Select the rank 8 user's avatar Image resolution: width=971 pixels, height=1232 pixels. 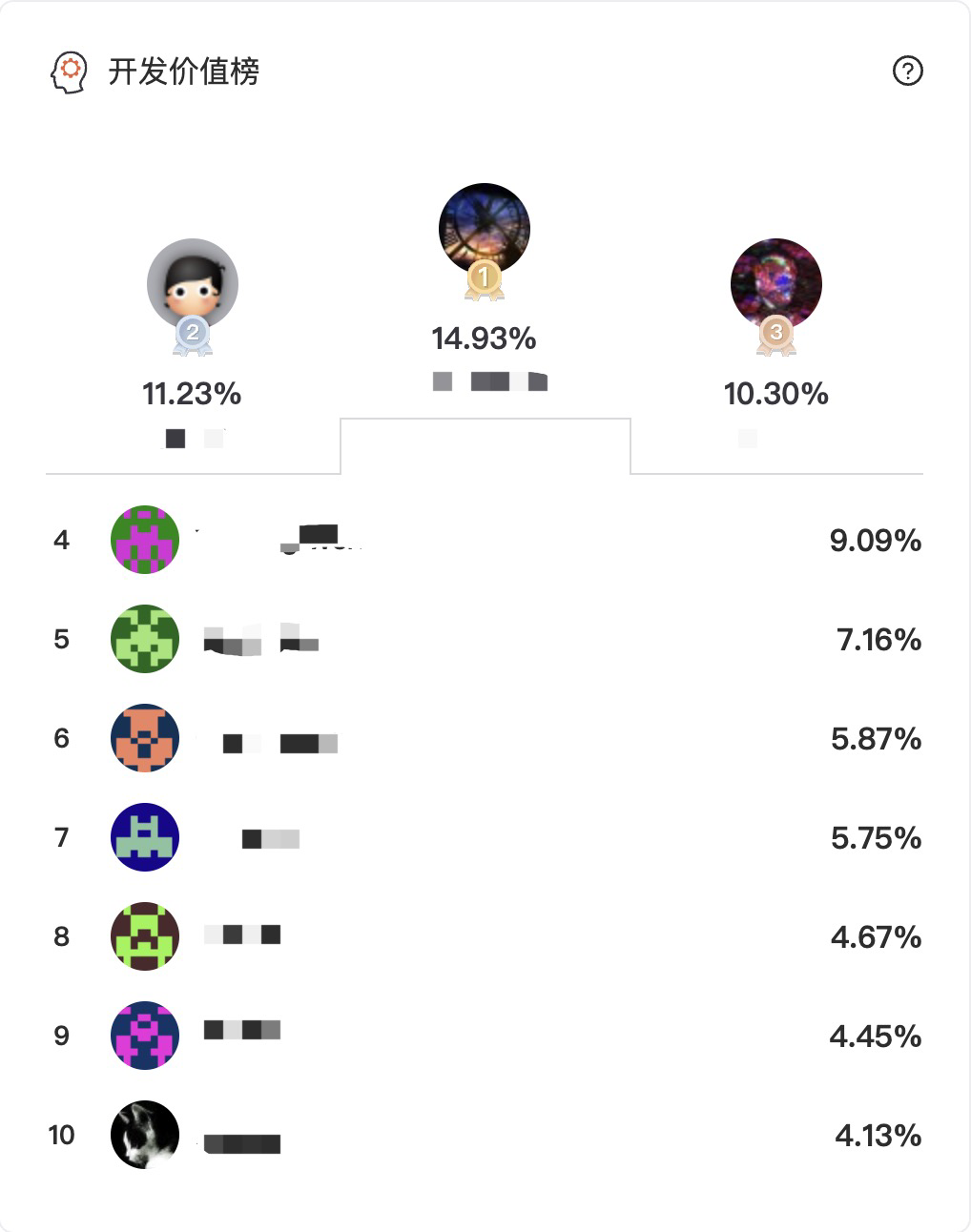point(145,936)
